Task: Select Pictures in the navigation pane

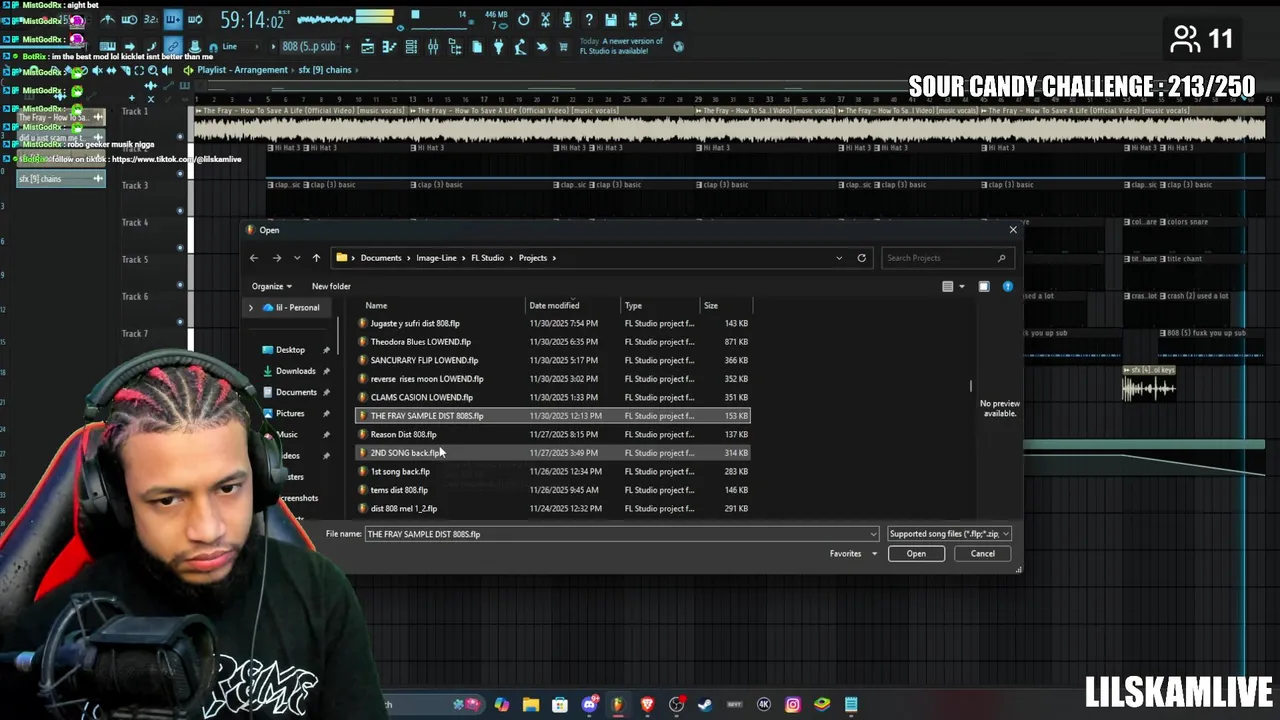Action: (x=290, y=413)
